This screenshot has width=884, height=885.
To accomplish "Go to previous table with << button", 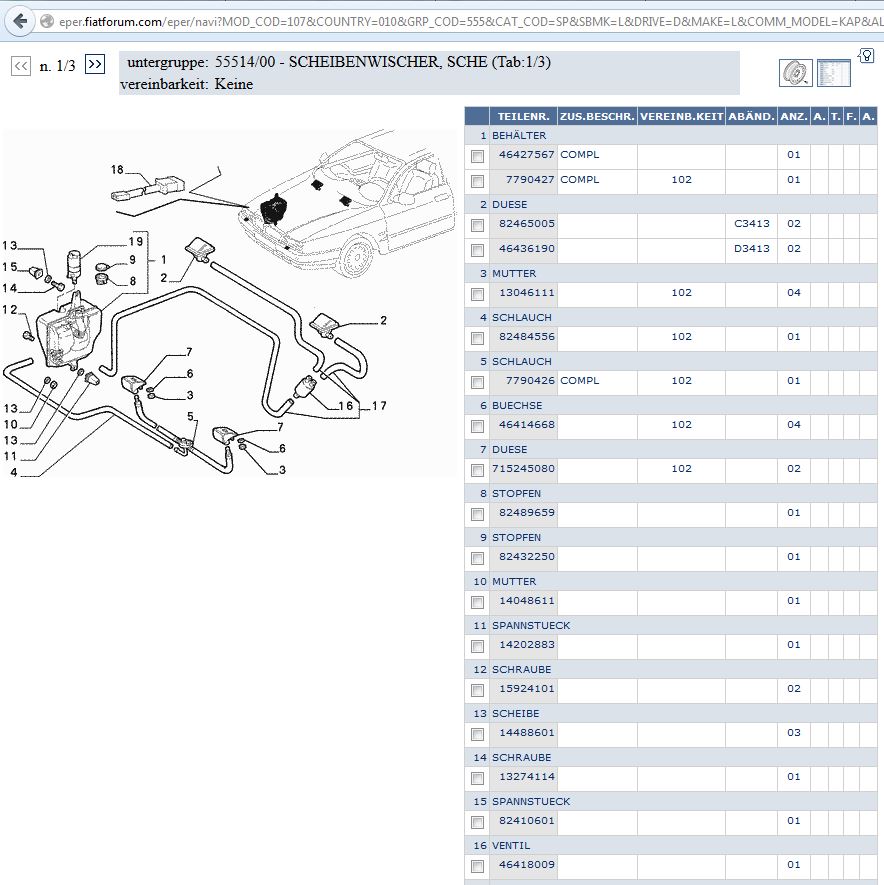I will click(x=21, y=66).
